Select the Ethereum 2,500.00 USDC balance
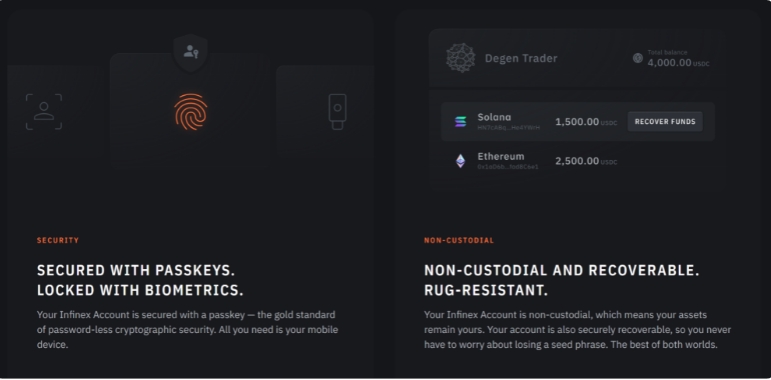 pyautogui.click(x=586, y=161)
